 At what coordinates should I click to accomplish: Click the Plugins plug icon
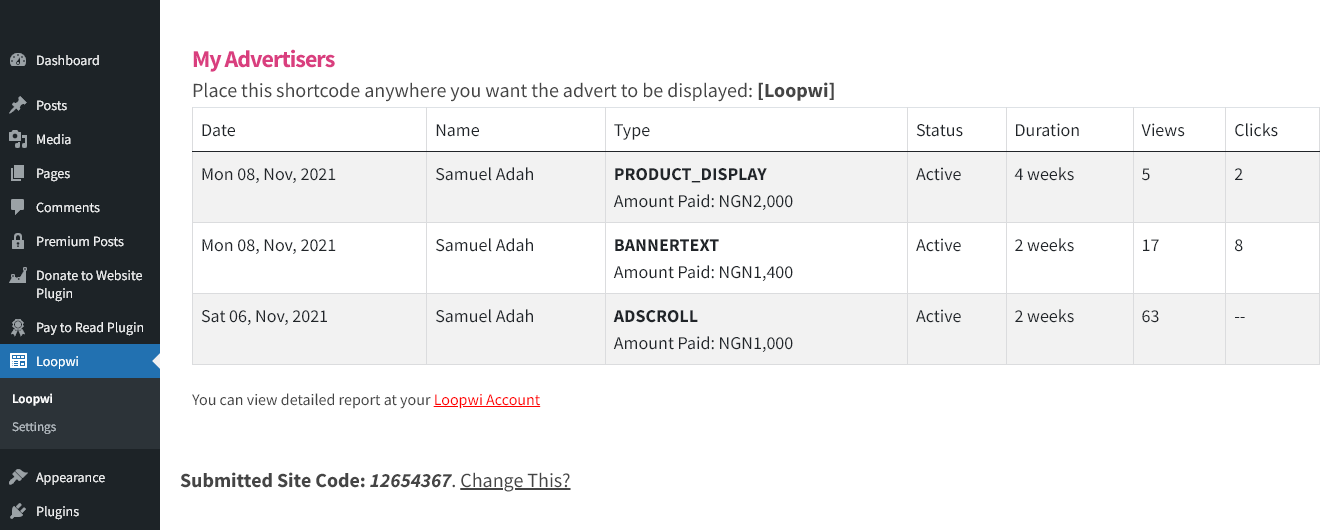click(x=18, y=511)
